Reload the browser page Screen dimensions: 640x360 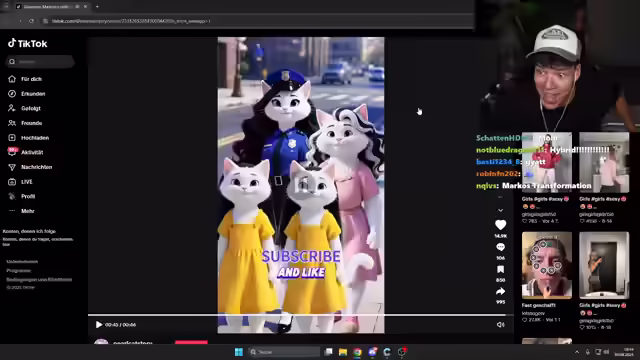31,21
